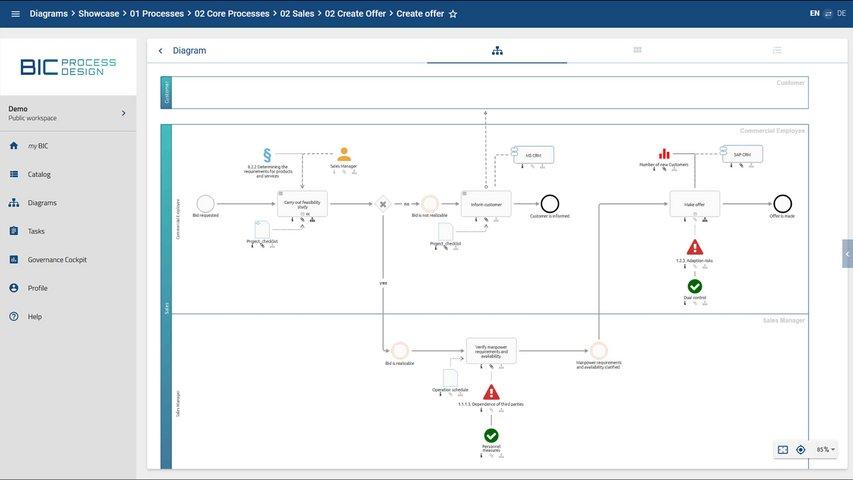Image resolution: width=853 pixels, height=480 pixels.
Task: Open Catalog from the sidebar
Action: pyautogui.click(x=39, y=174)
